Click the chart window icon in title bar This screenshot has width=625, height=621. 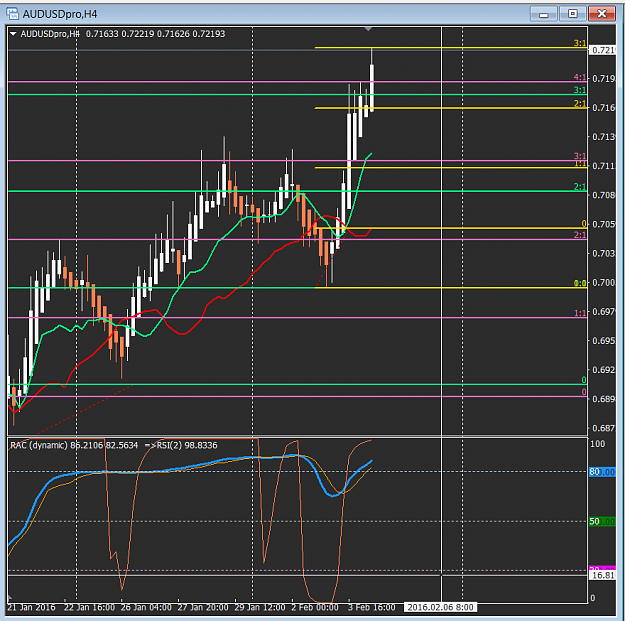12,14
